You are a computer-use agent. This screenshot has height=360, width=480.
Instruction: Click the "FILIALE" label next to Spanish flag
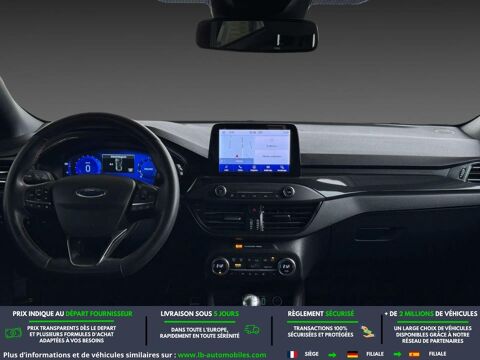tap(437, 354)
